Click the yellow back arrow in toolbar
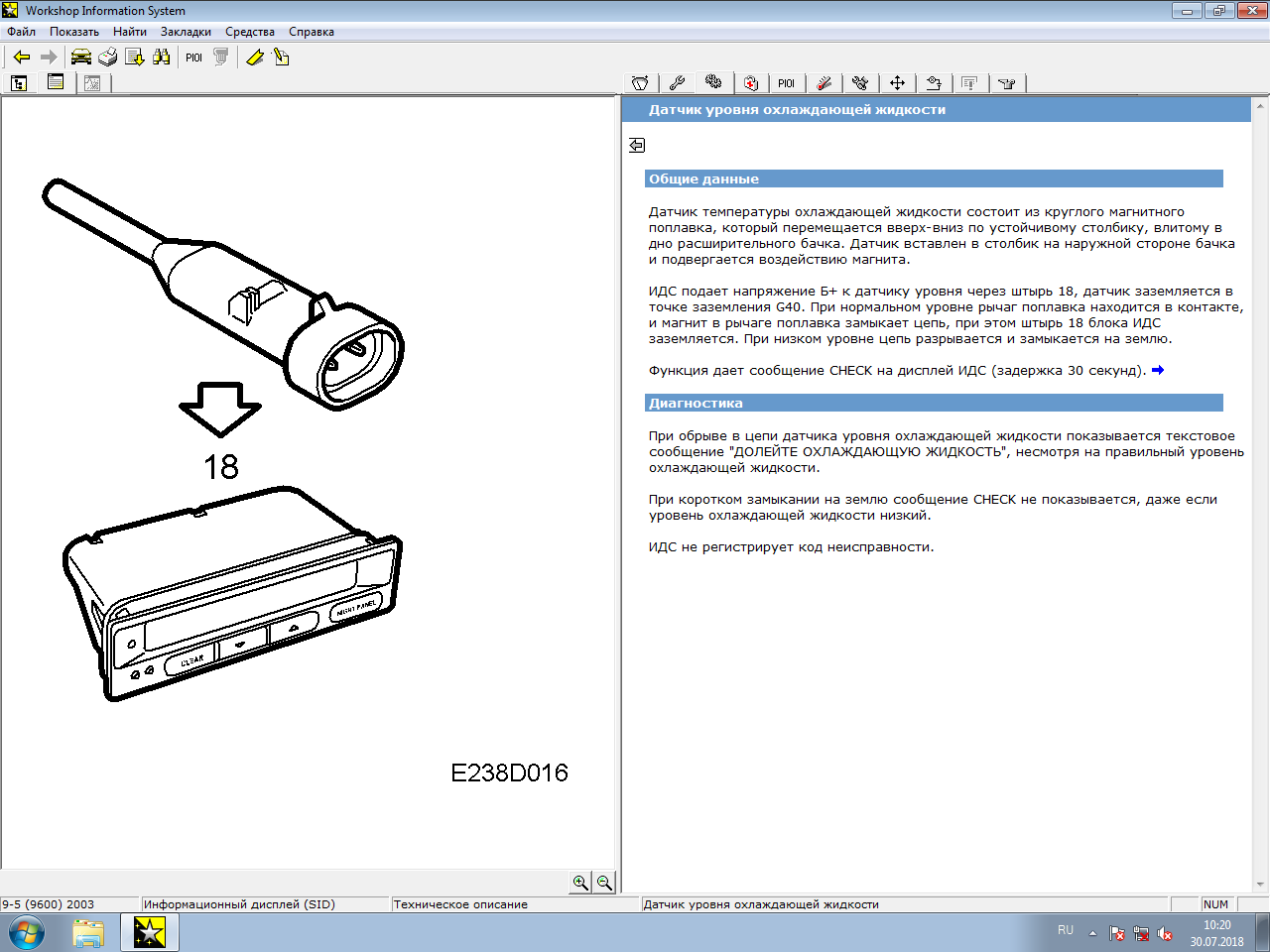Viewport: 1270px width, 952px height. [22, 58]
